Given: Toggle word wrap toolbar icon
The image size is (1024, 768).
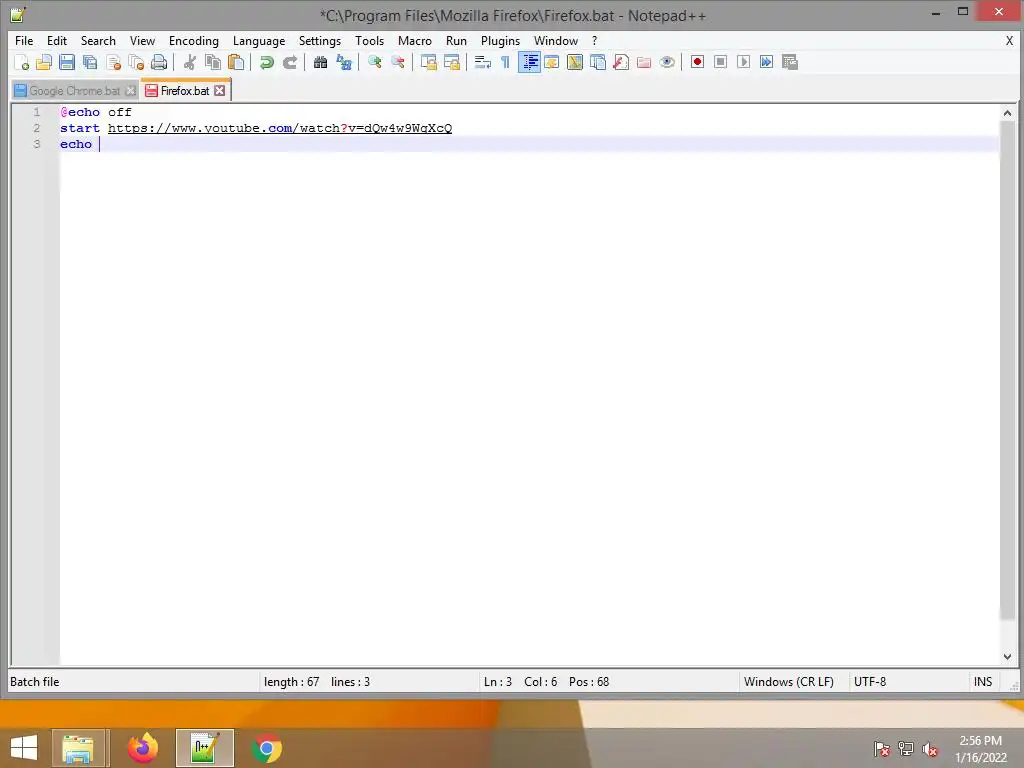Looking at the screenshot, I should 482,62.
